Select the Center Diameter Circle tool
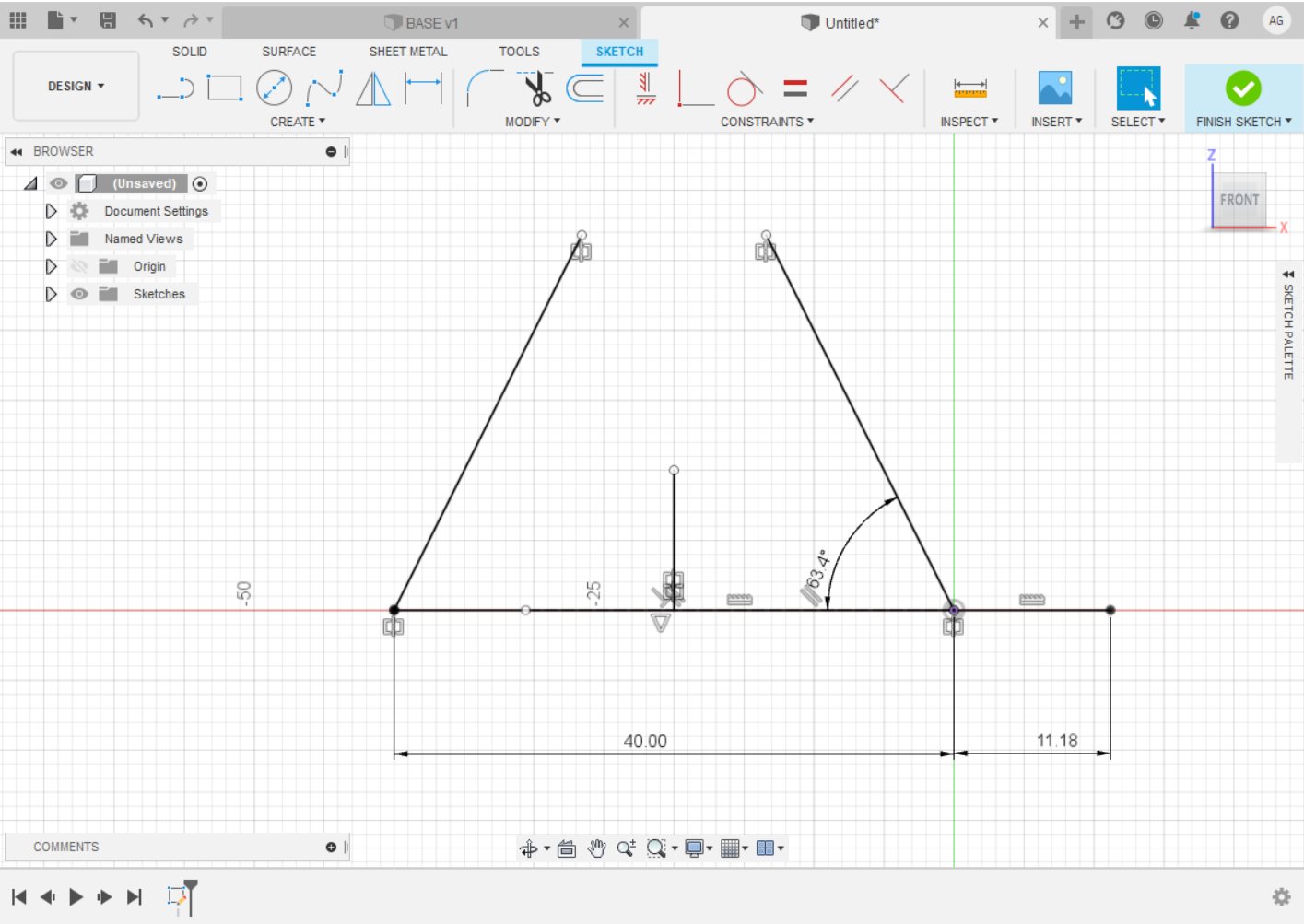 point(274,88)
